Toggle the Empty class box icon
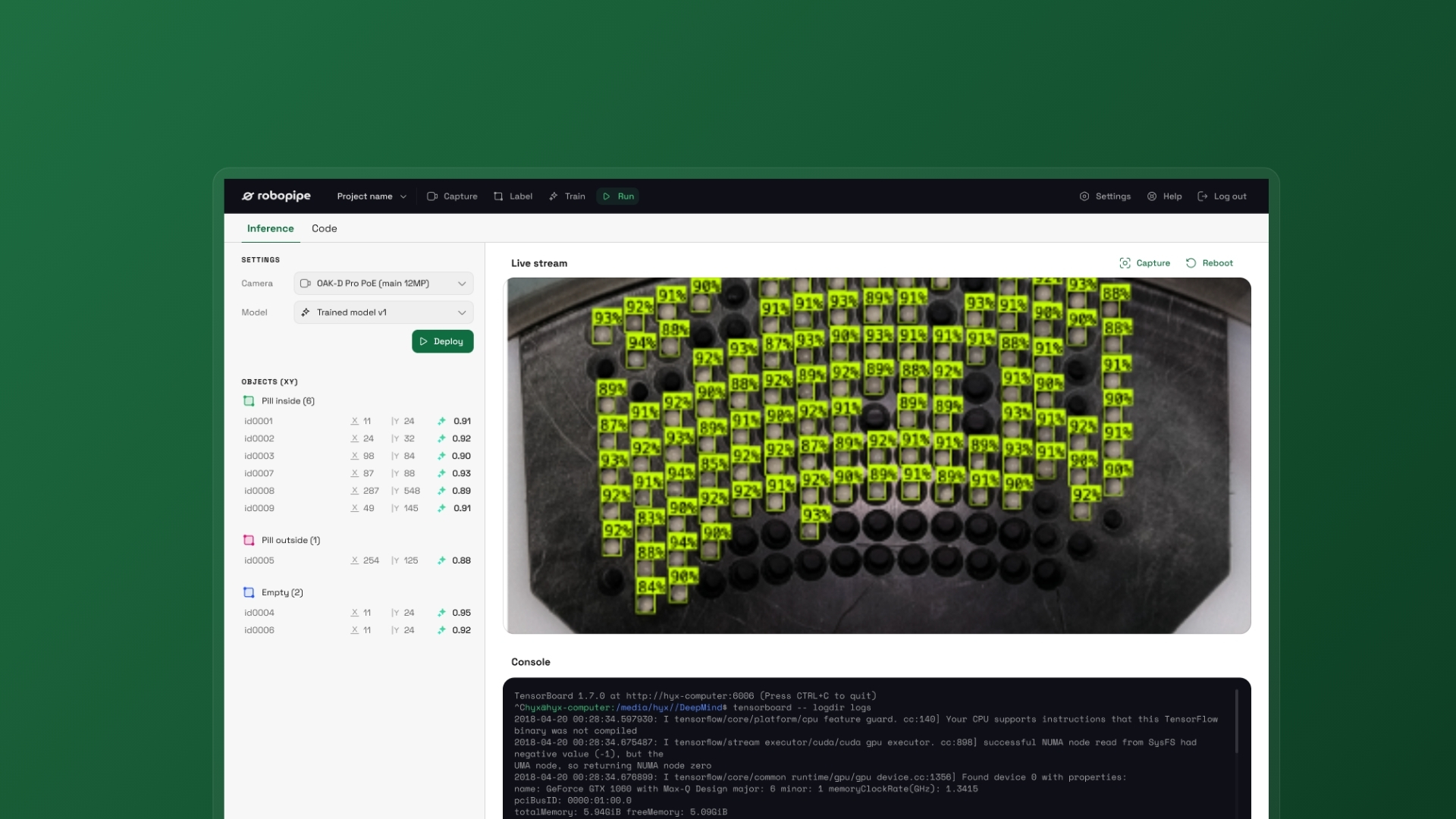The height and width of the screenshot is (819, 1456). [x=248, y=593]
